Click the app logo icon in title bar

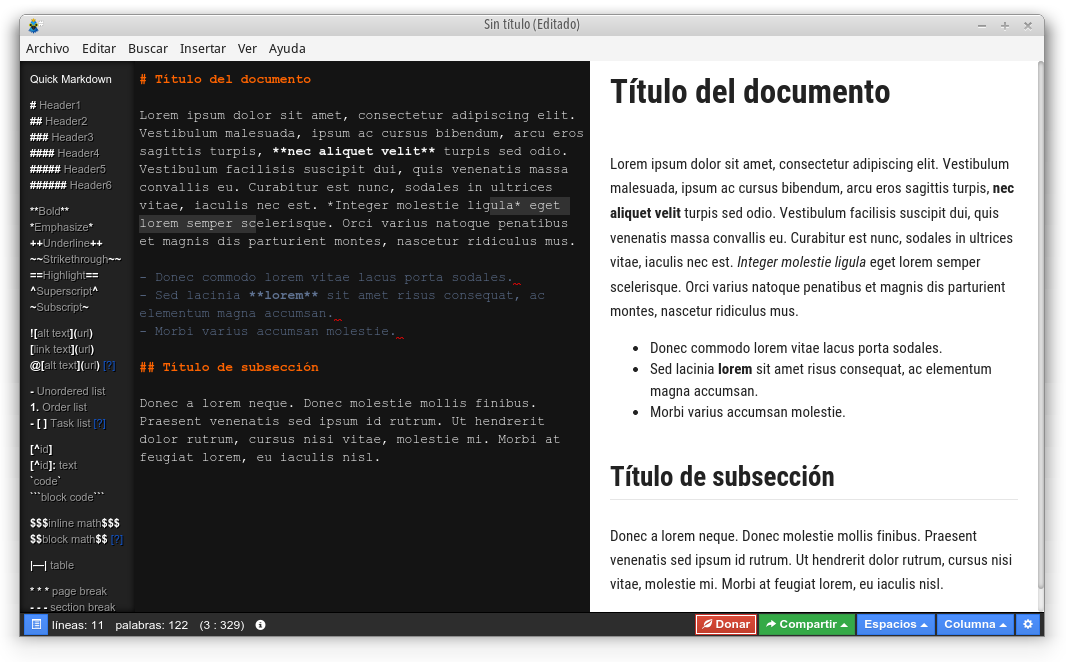click(34, 25)
